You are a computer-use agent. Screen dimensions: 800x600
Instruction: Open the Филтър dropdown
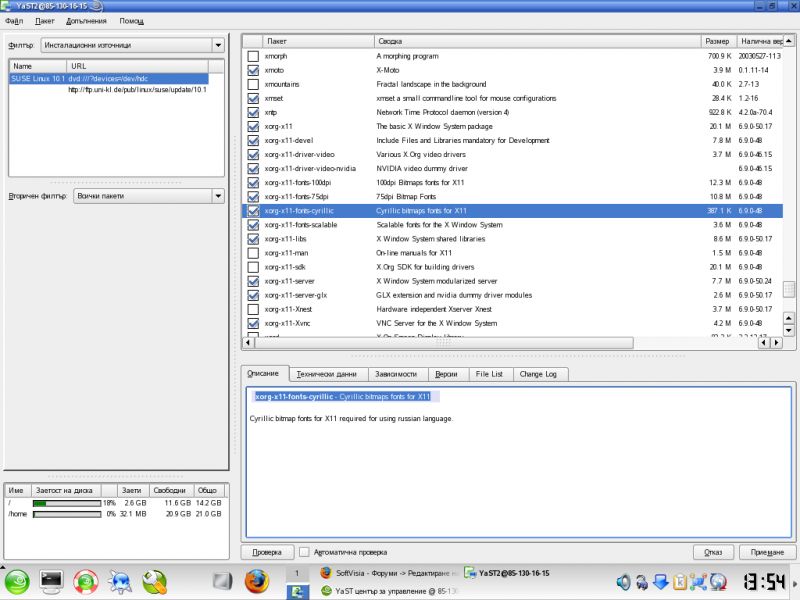[x=133, y=45]
